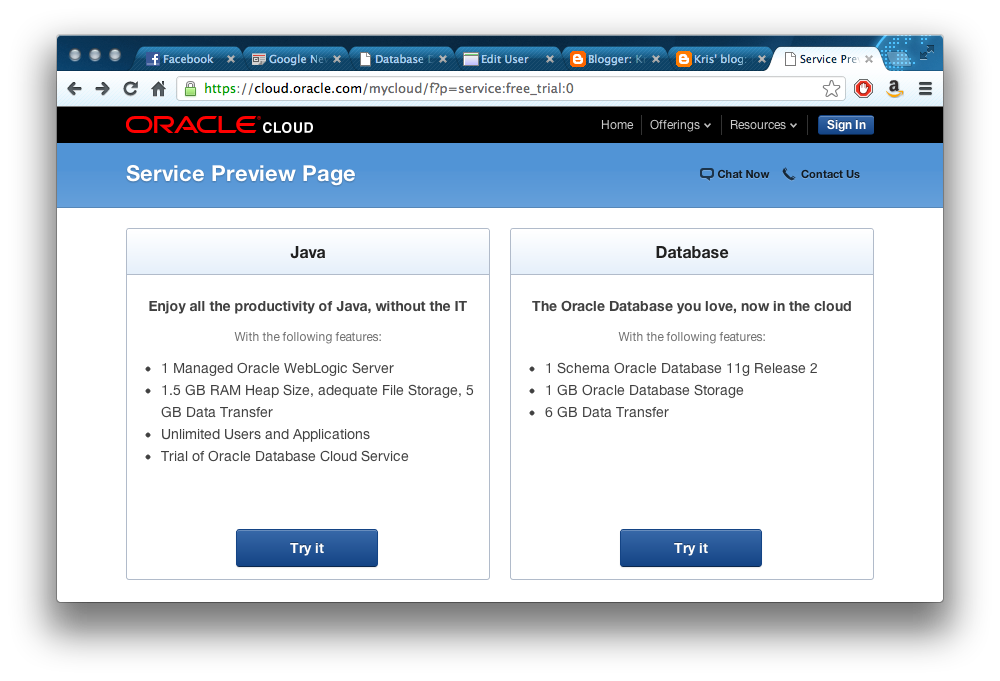1000x681 pixels.
Task: Open the Amazon icon in the toolbar
Action: click(x=894, y=89)
